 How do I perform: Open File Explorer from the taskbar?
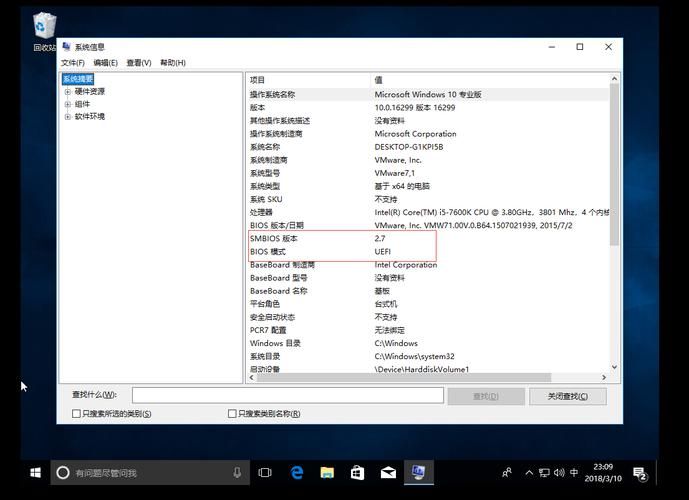coord(327,472)
